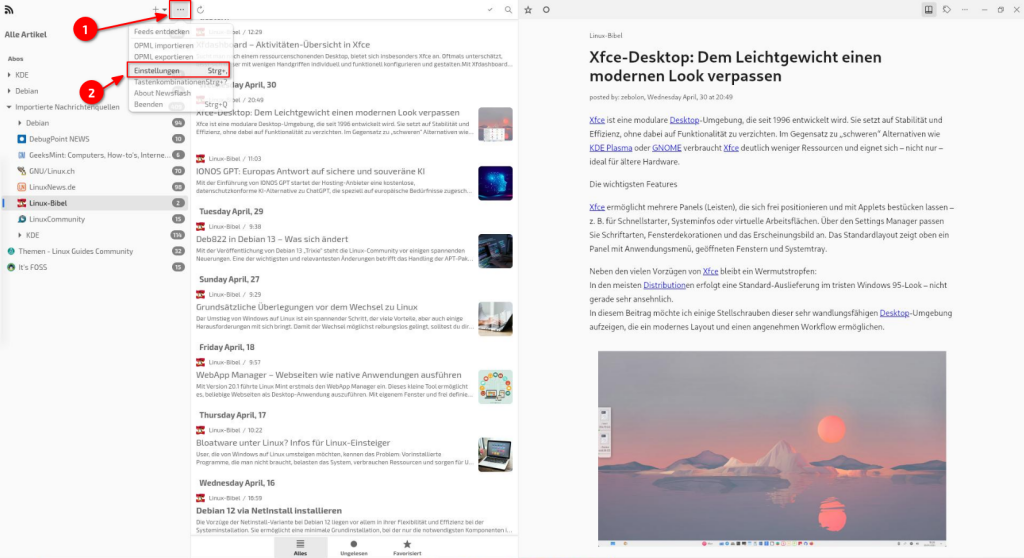
Task: Click thumbnail of the Bloatware unter Linux article
Action: 495,455
